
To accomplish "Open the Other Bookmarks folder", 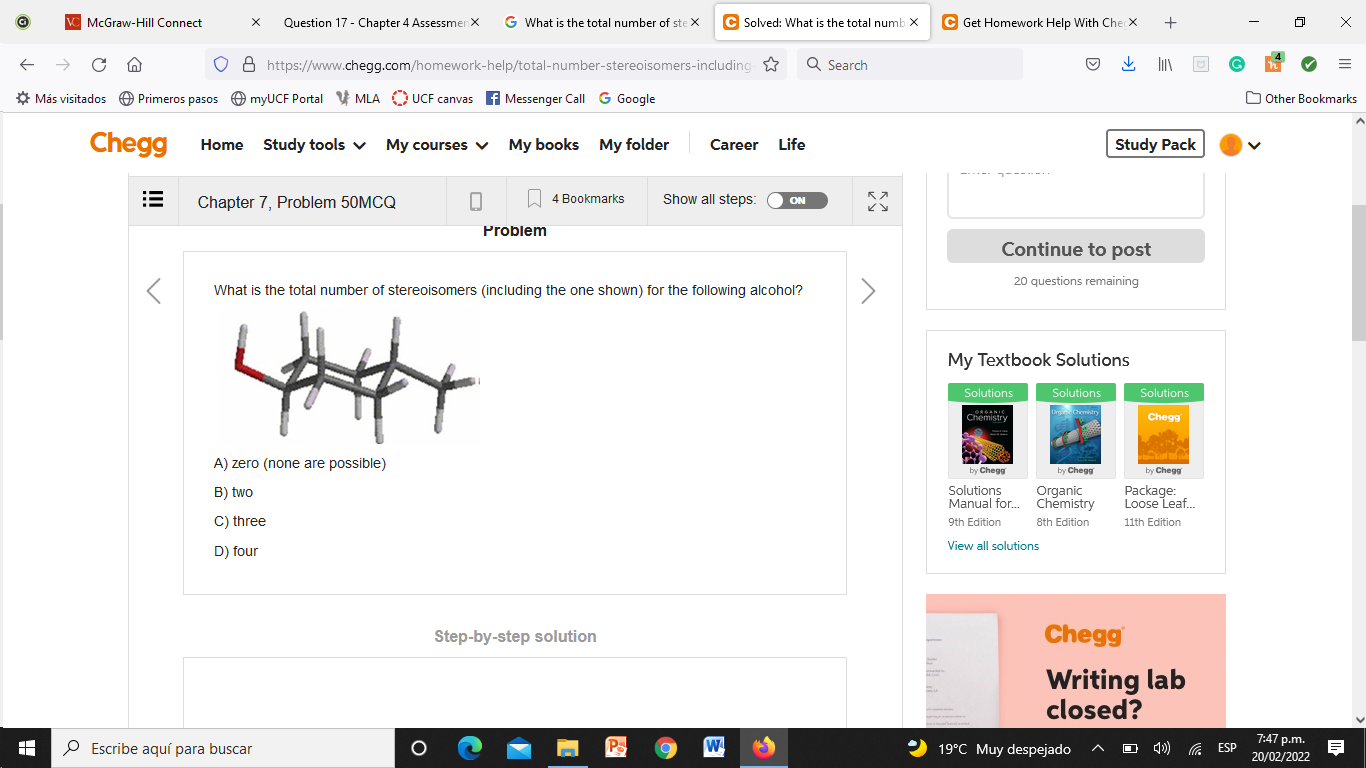I will click(x=1301, y=98).
